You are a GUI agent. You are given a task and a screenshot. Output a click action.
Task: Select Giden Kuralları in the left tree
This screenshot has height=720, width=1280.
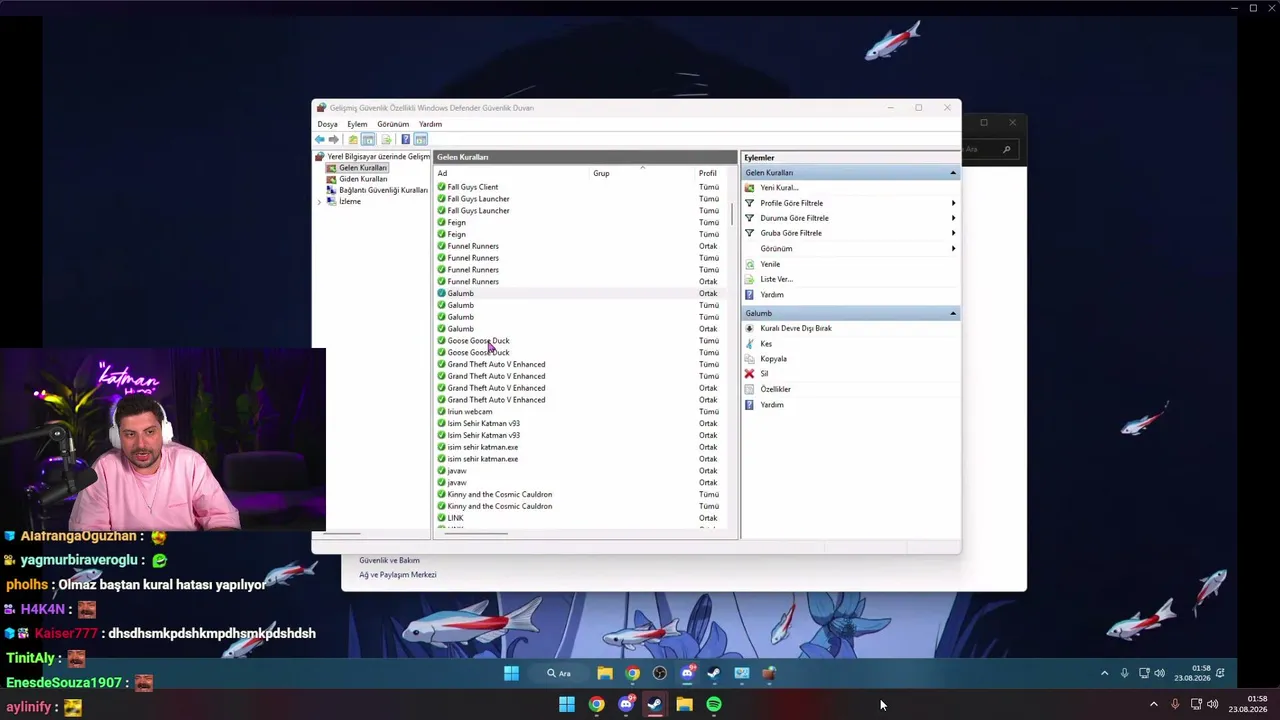pos(363,179)
